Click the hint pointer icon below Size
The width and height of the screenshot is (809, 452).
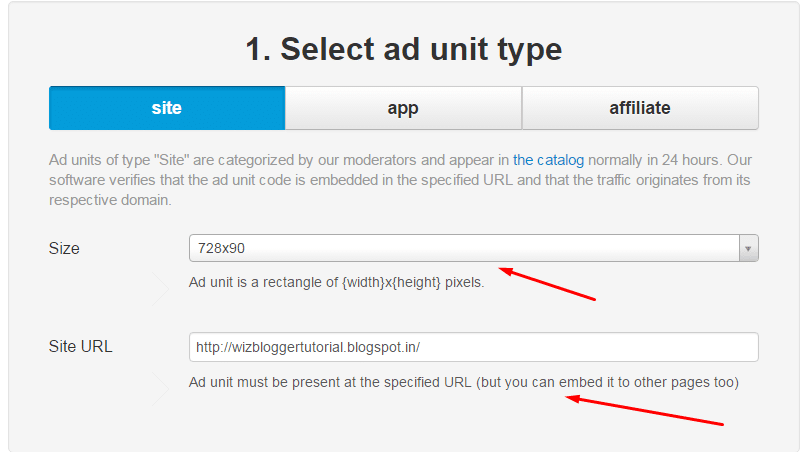coord(162,288)
